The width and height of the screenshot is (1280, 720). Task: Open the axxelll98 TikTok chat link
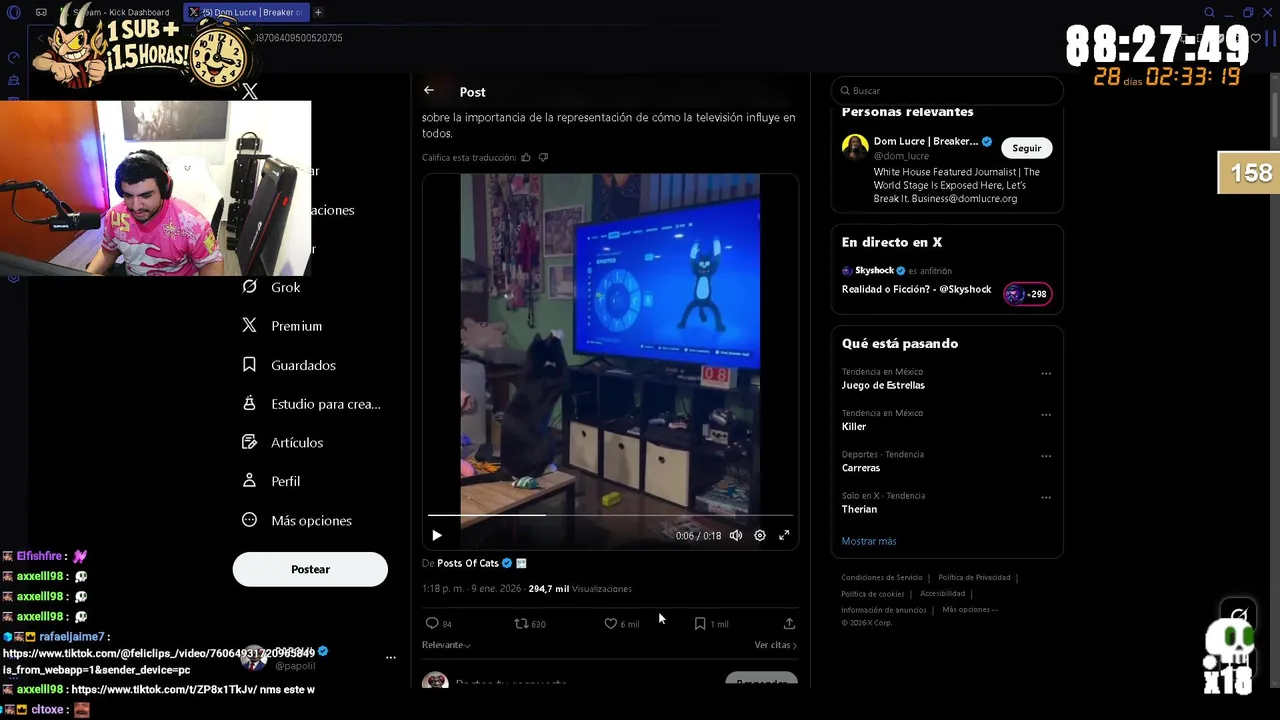[165, 689]
